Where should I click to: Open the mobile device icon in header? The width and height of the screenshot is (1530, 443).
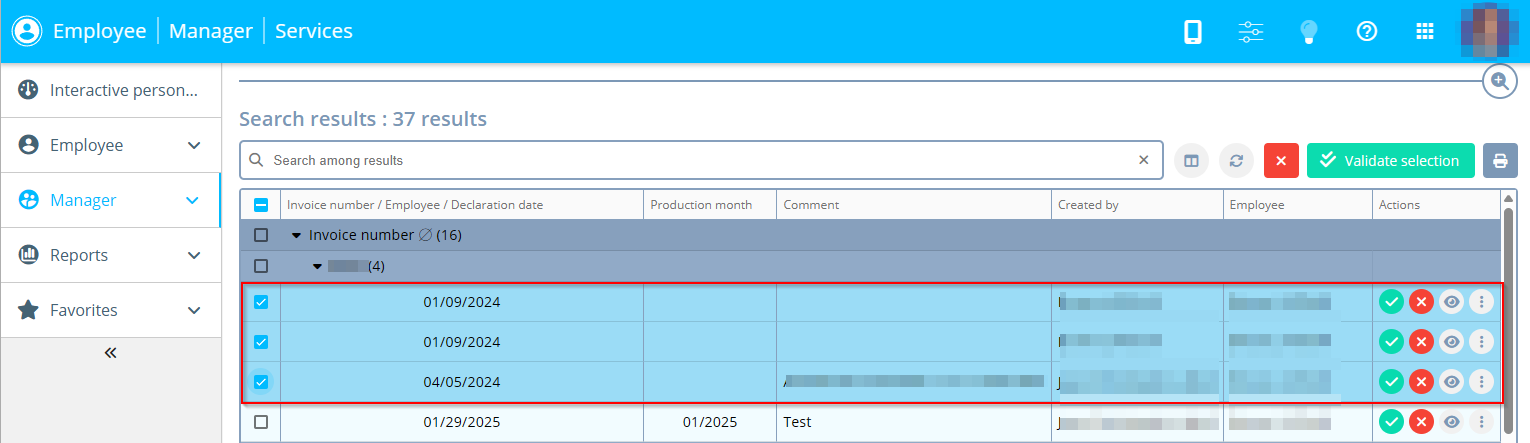pyautogui.click(x=1192, y=32)
